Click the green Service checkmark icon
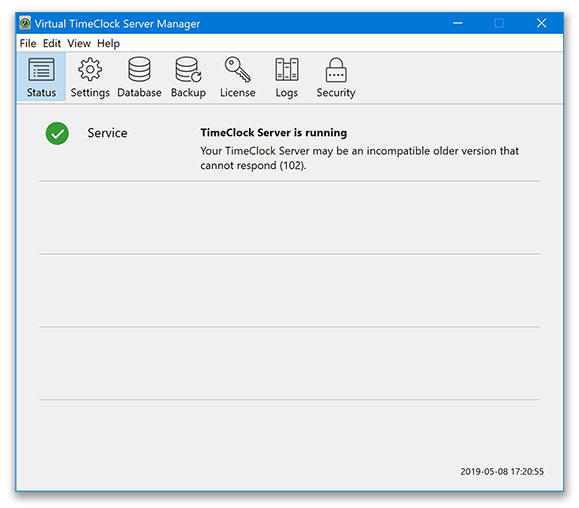 57,133
